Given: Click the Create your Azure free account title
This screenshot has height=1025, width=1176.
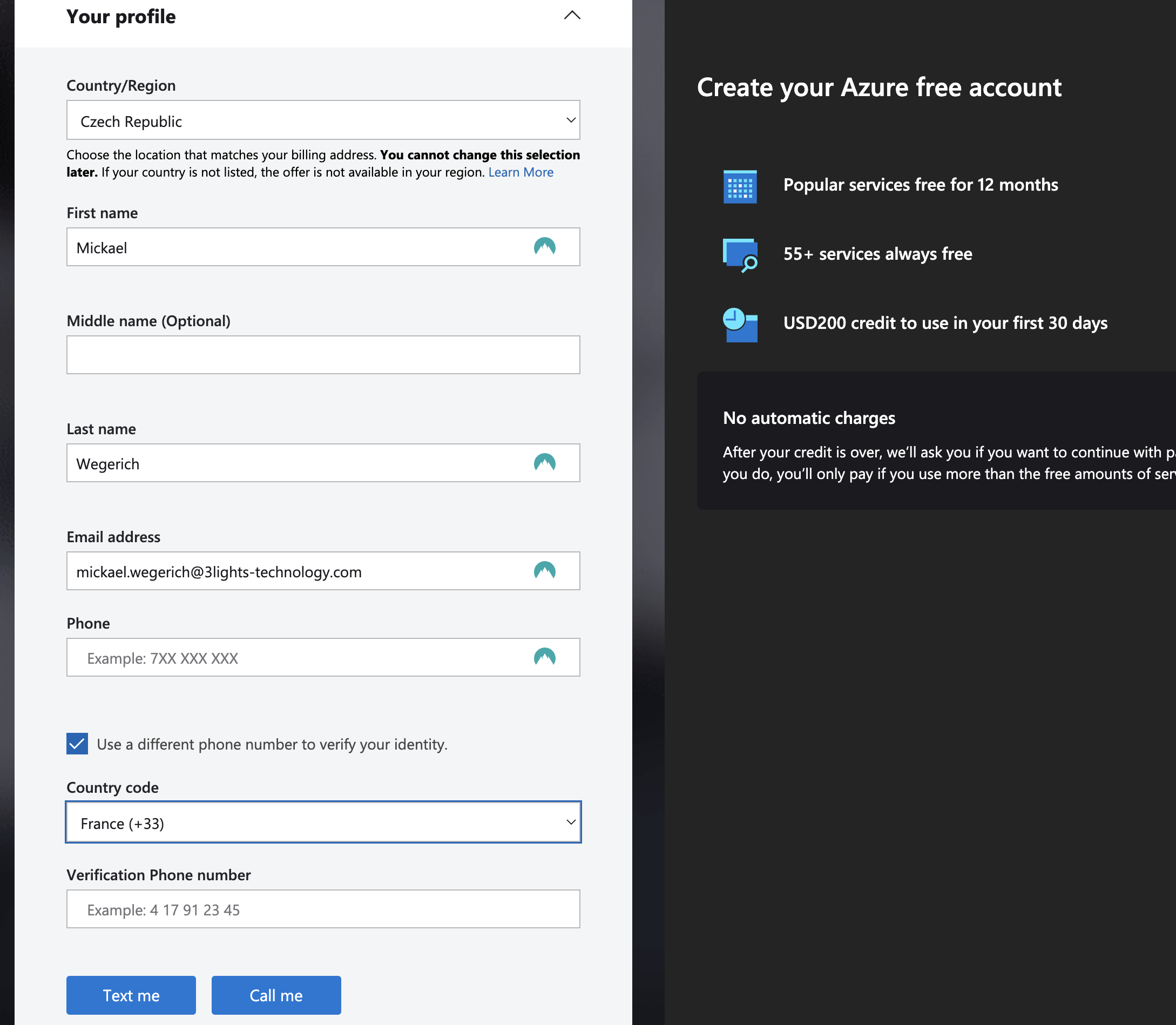Looking at the screenshot, I should coord(879,87).
